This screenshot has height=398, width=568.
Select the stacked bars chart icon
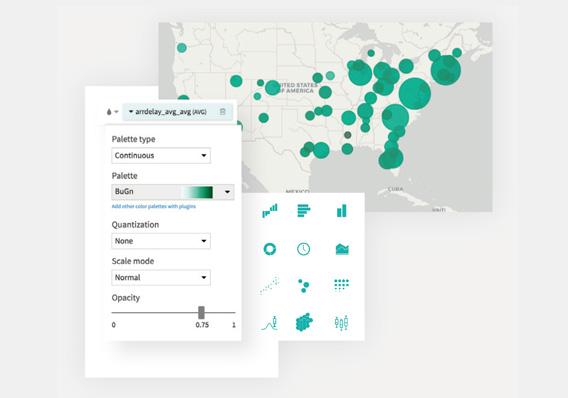270,210
